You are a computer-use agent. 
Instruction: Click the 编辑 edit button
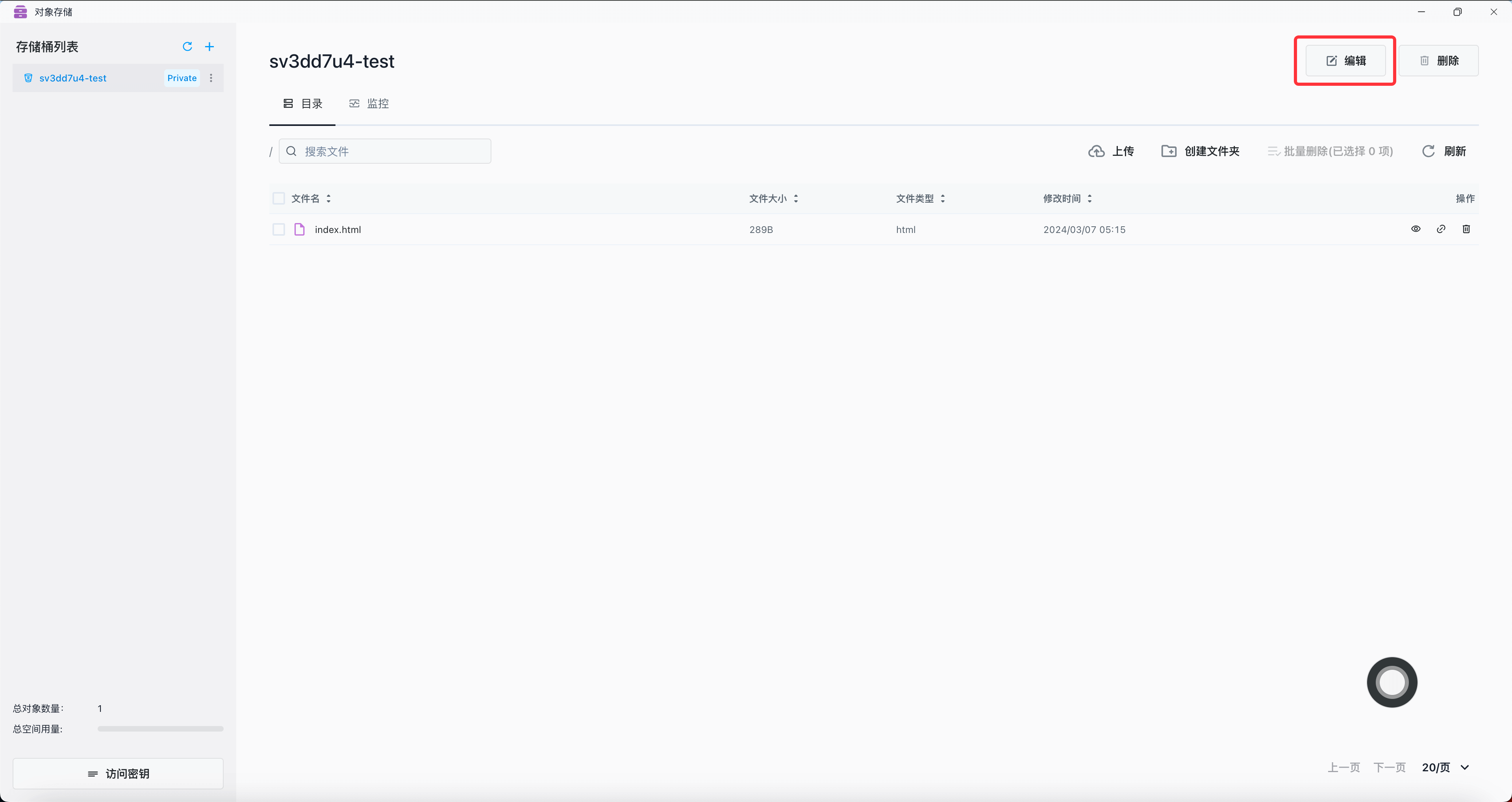[1345, 61]
